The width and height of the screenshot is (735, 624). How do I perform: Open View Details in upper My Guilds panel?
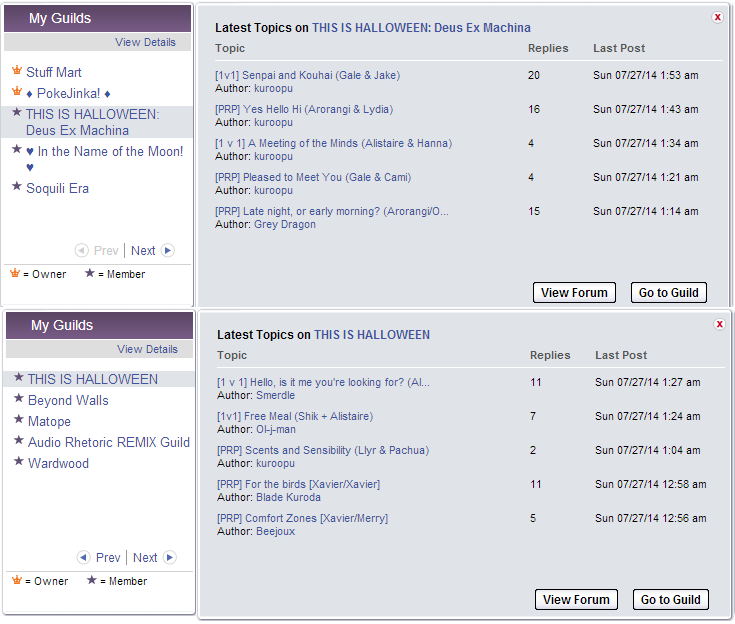tap(145, 42)
